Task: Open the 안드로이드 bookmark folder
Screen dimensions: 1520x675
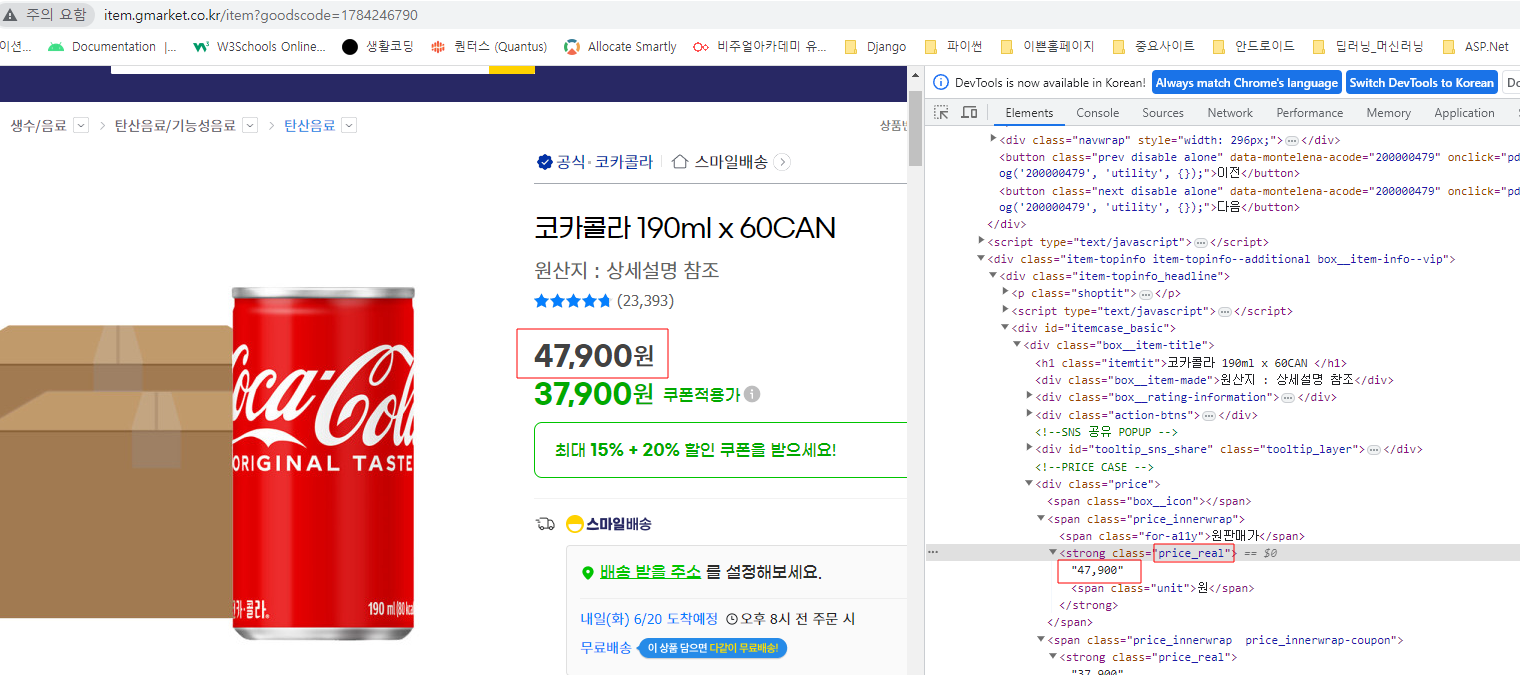Action: 1253,47
